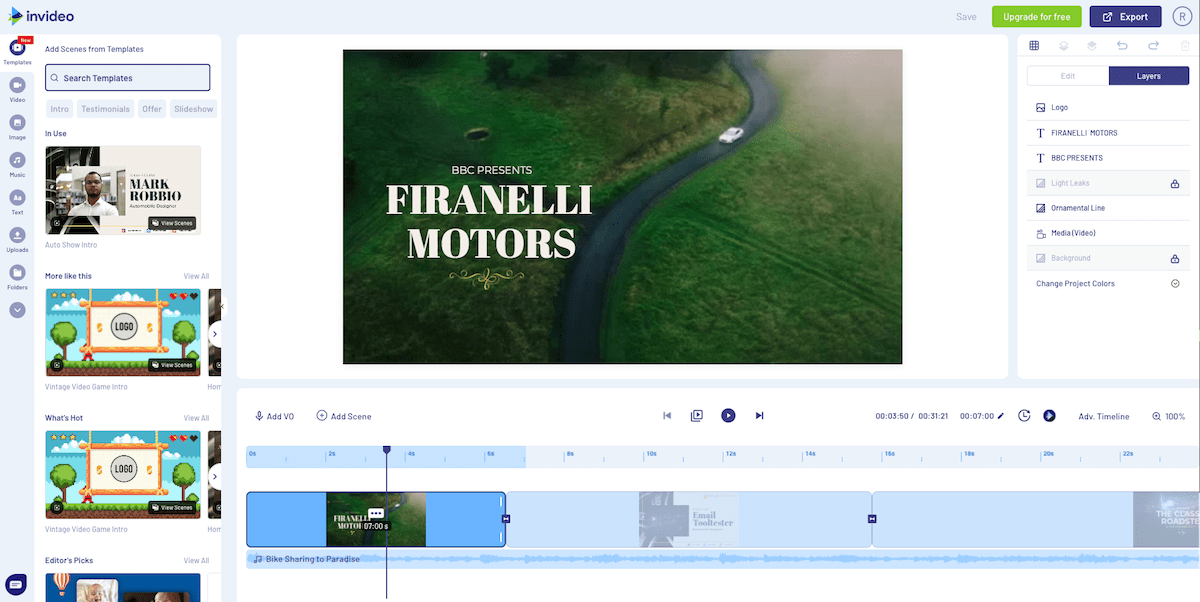Image resolution: width=1200 pixels, height=602 pixels.
Task: Expand more sidebar options chevron
Action: [x=17, y=310]
